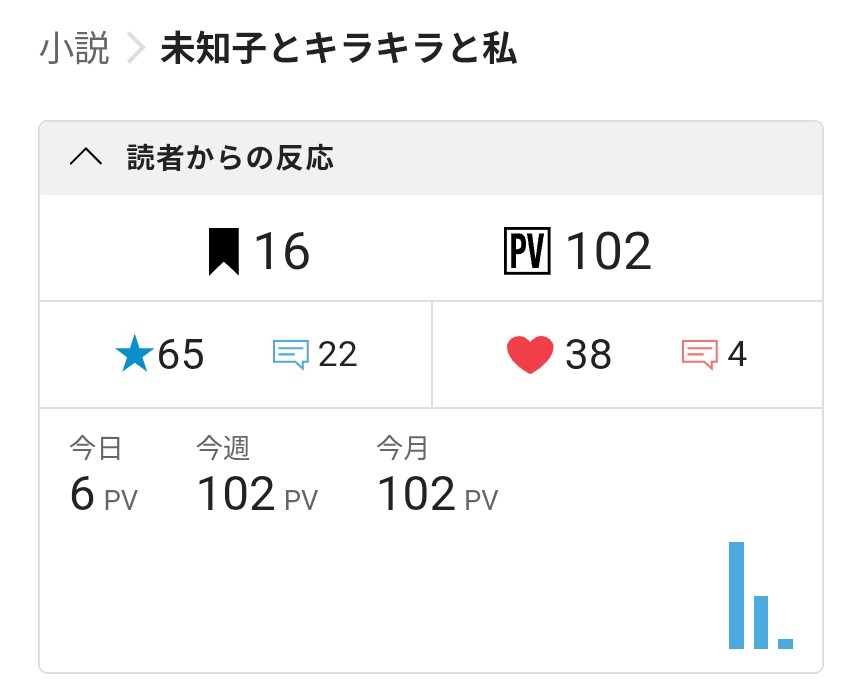This screenshot has width=848, height=700.
Task: Click the blue star rating icon
Action: click(133, 355)
